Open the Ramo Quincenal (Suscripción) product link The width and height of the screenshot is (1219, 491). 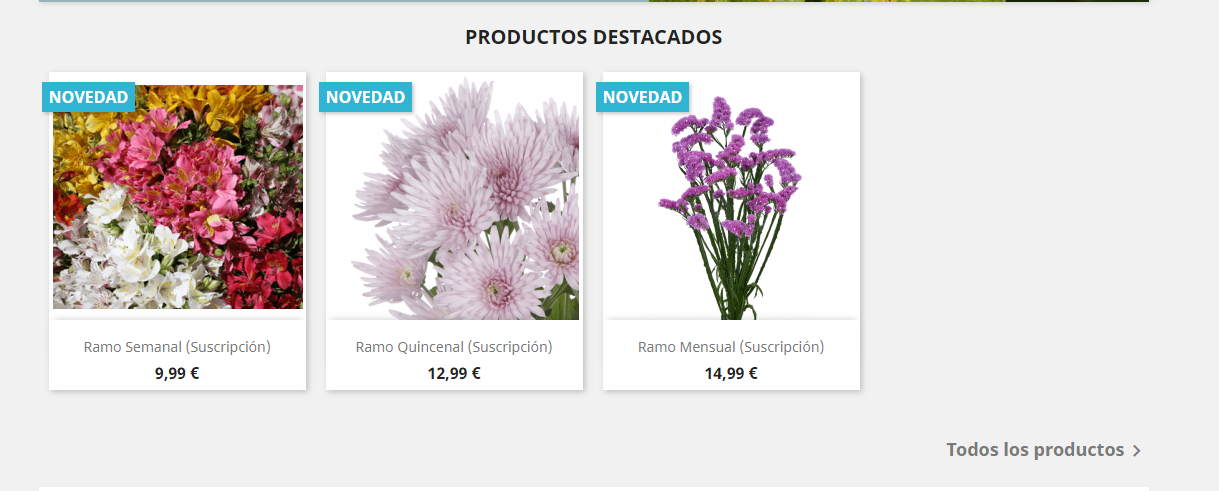point(454,347)
